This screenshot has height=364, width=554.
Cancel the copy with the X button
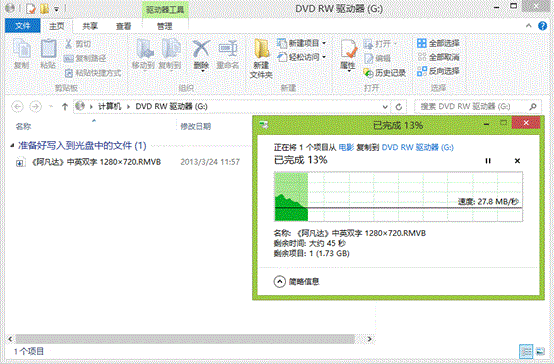517,161
